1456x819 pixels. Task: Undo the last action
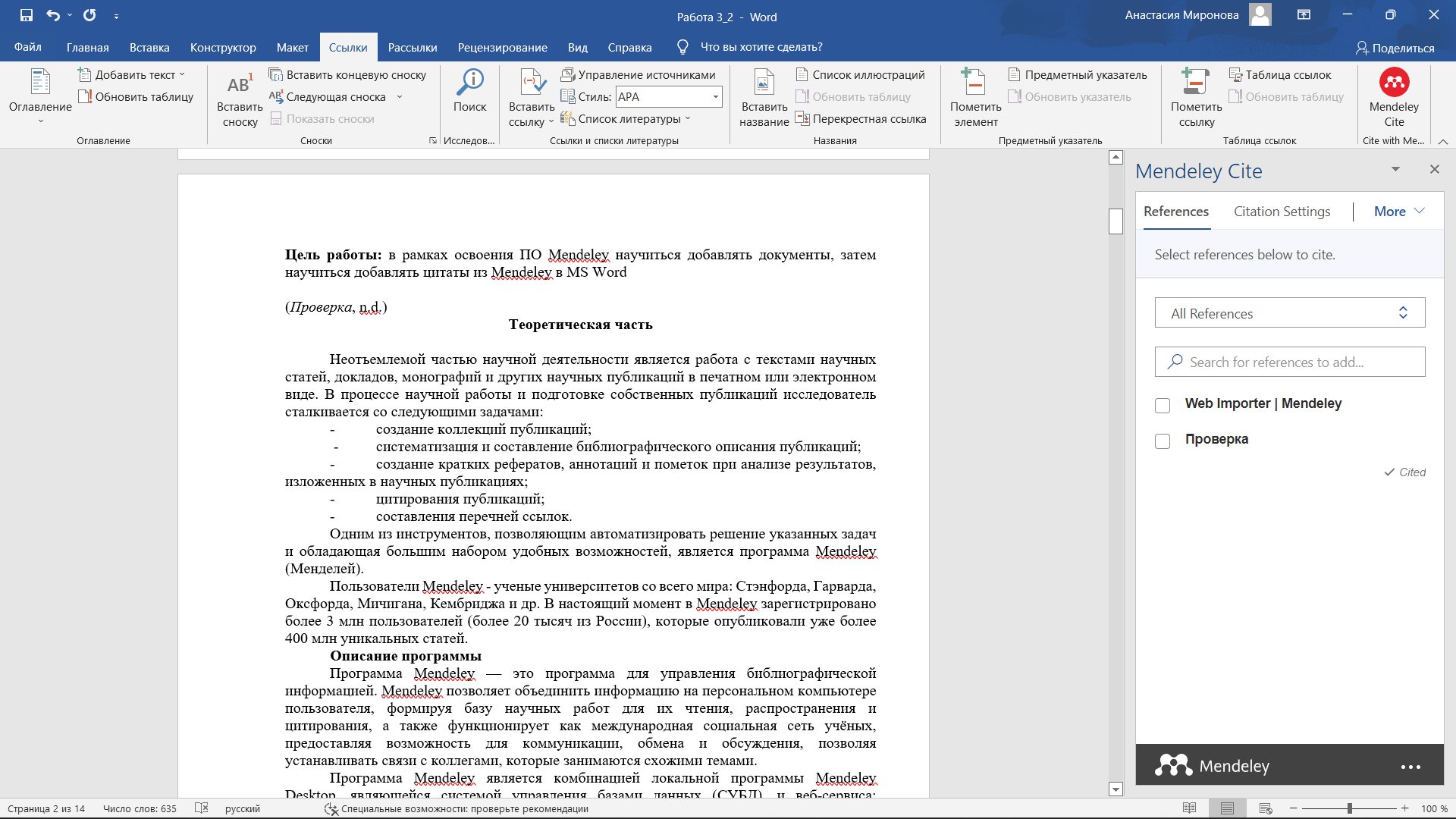click(52, 15)
